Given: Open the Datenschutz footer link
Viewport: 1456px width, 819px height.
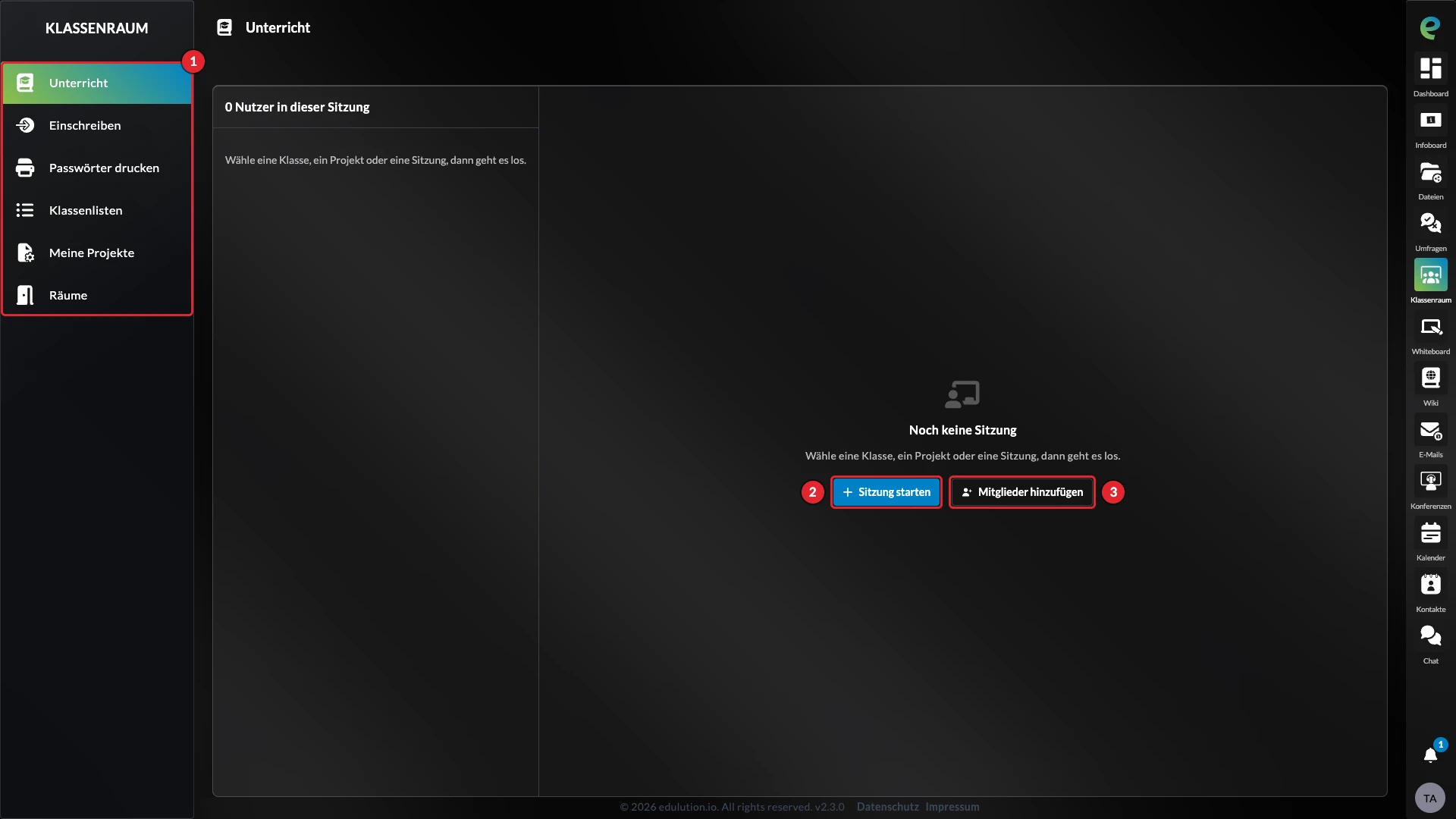Looking at the screenshot, I should click(x=887, y=807).
